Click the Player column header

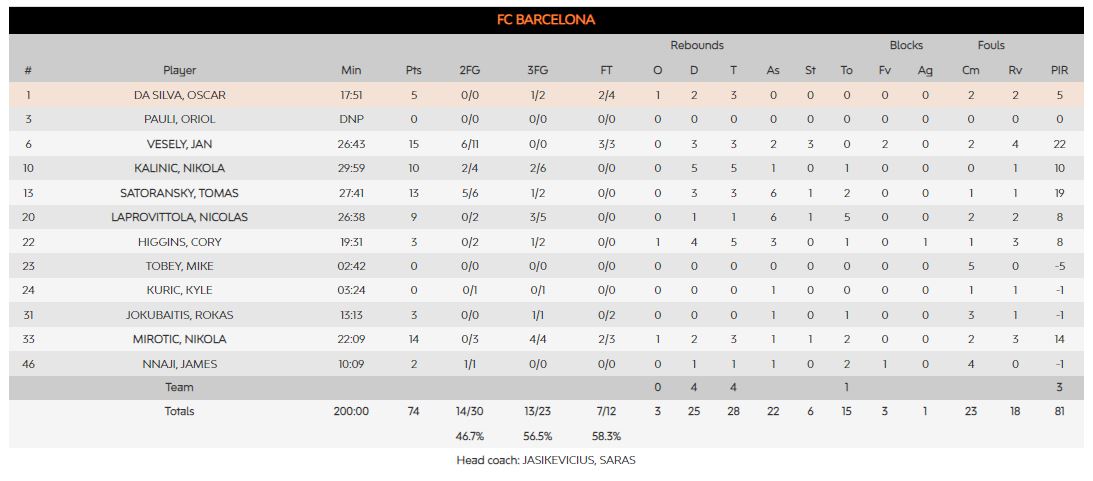(x=180, y=70)
